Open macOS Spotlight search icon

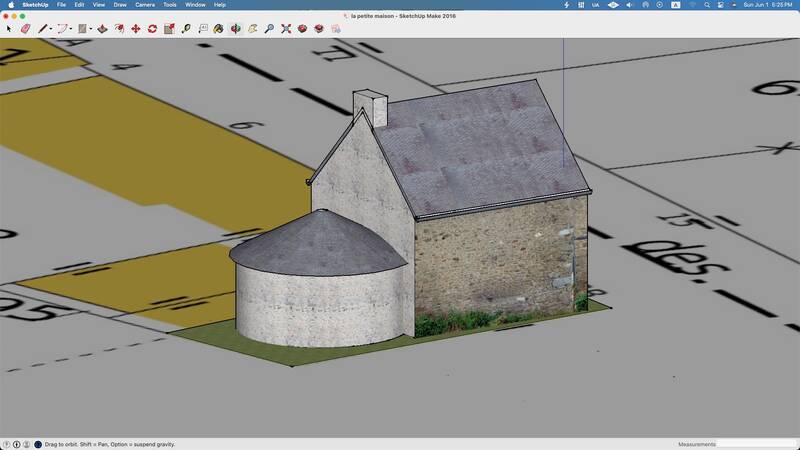(x=707, y=5)
